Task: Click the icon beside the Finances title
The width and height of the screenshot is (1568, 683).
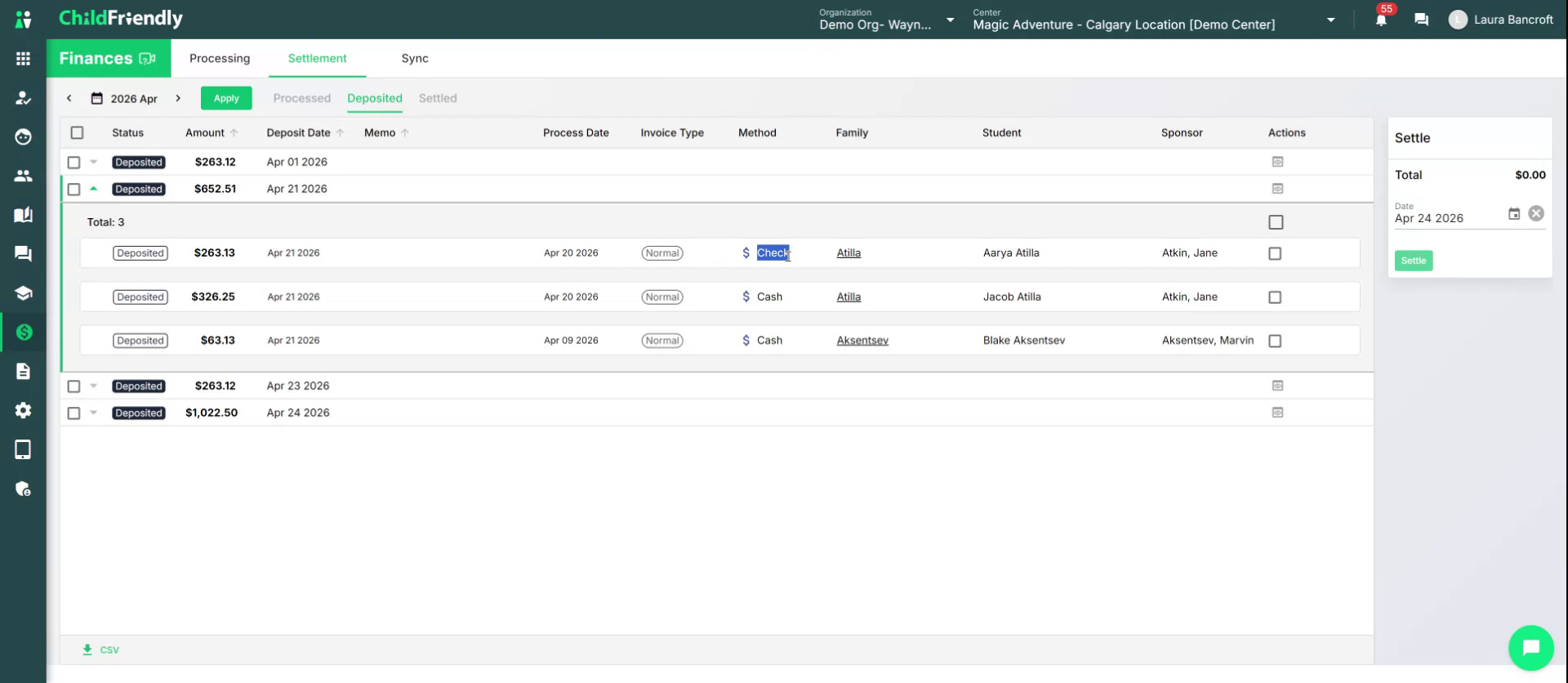Action: click(148, 59)
